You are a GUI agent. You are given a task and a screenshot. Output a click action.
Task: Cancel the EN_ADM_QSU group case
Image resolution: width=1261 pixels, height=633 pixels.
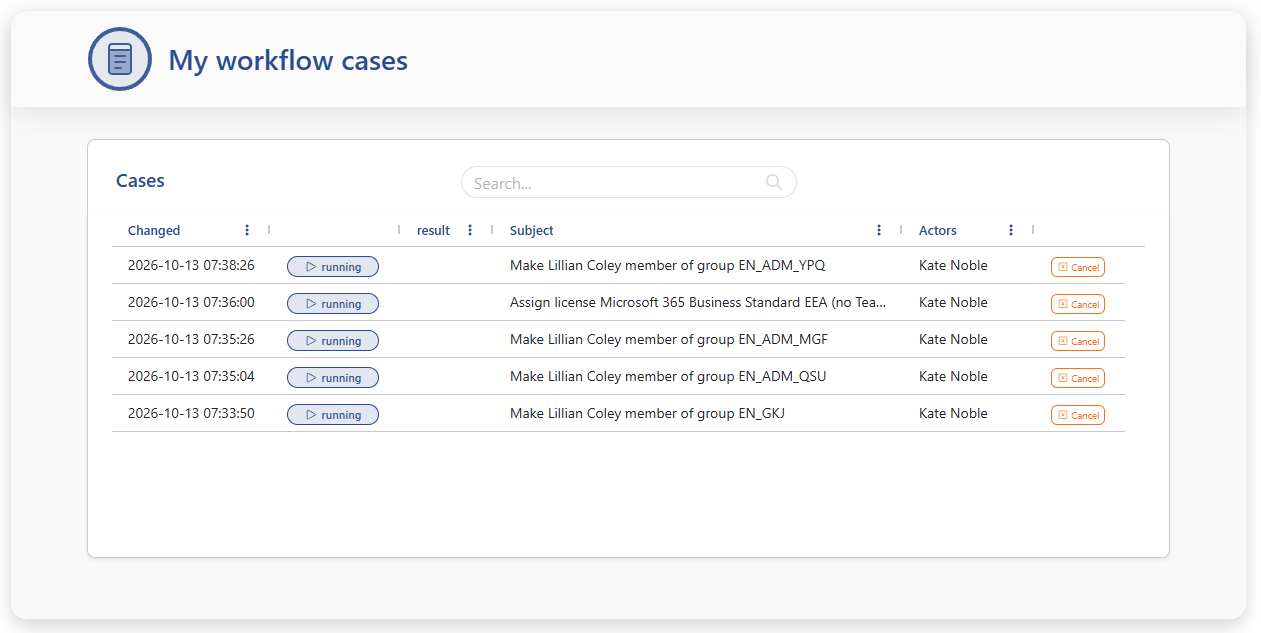(1078, 378)
